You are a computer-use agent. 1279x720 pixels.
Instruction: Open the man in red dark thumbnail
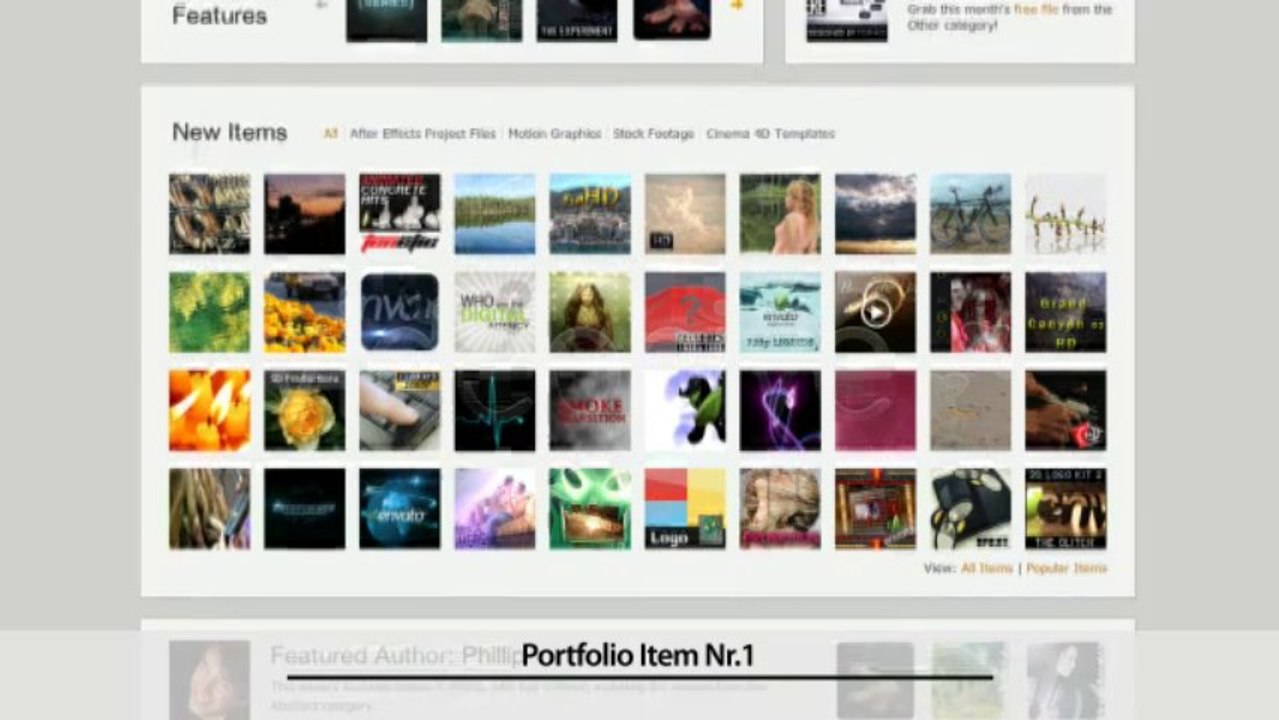(x=971, y=312)
